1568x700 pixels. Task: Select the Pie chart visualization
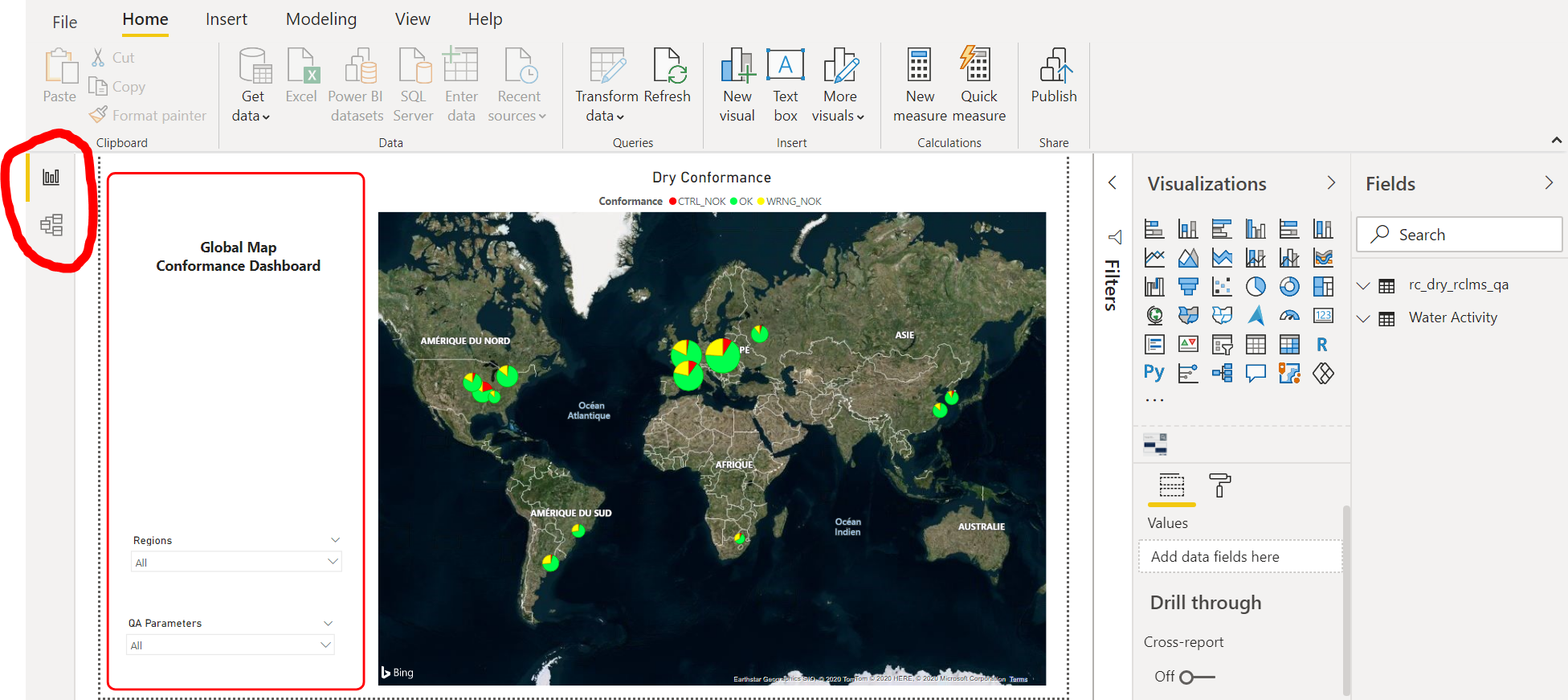(1256, 286)
